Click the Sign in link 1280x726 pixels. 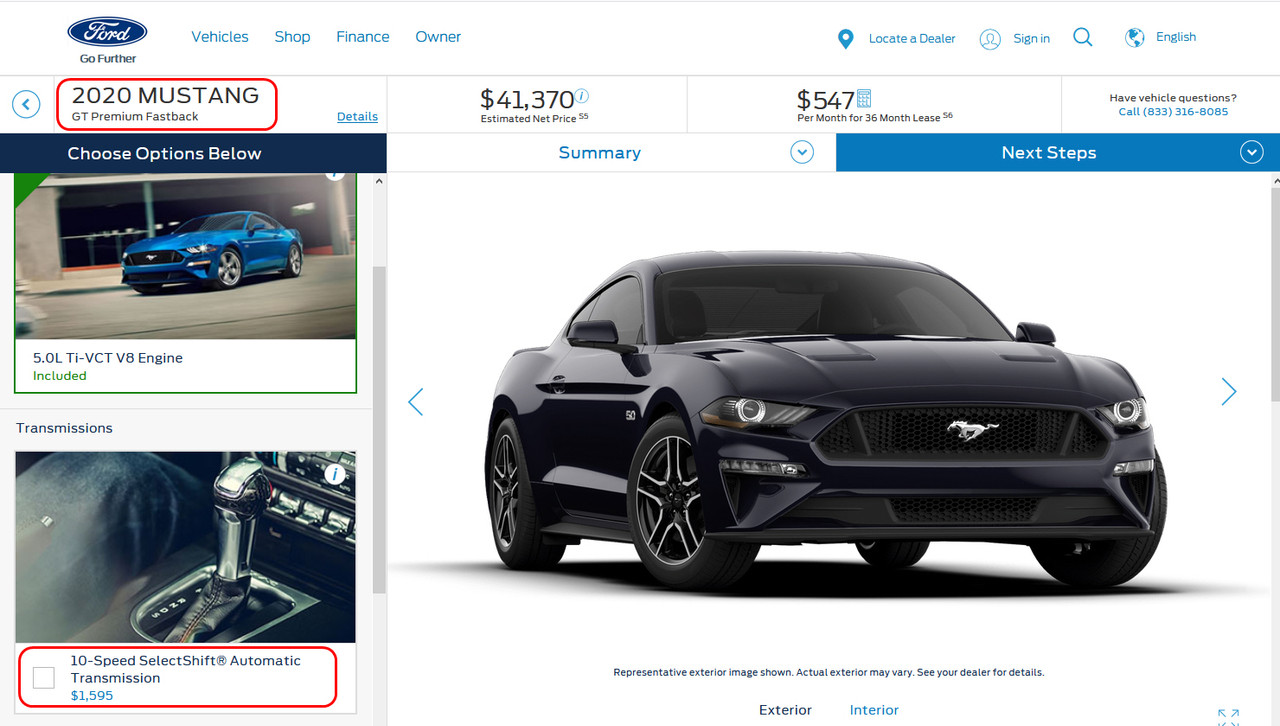pyautogui.click(x=1031, y=39)
